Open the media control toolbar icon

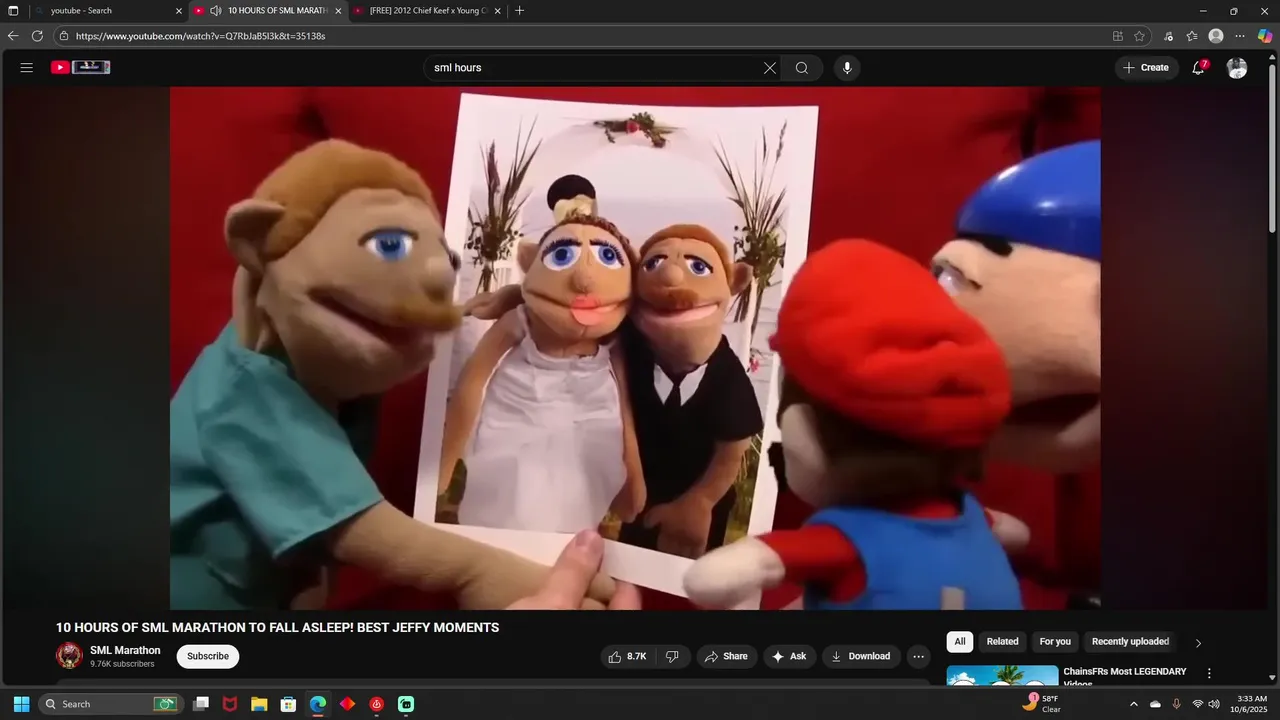[1169, 36]
